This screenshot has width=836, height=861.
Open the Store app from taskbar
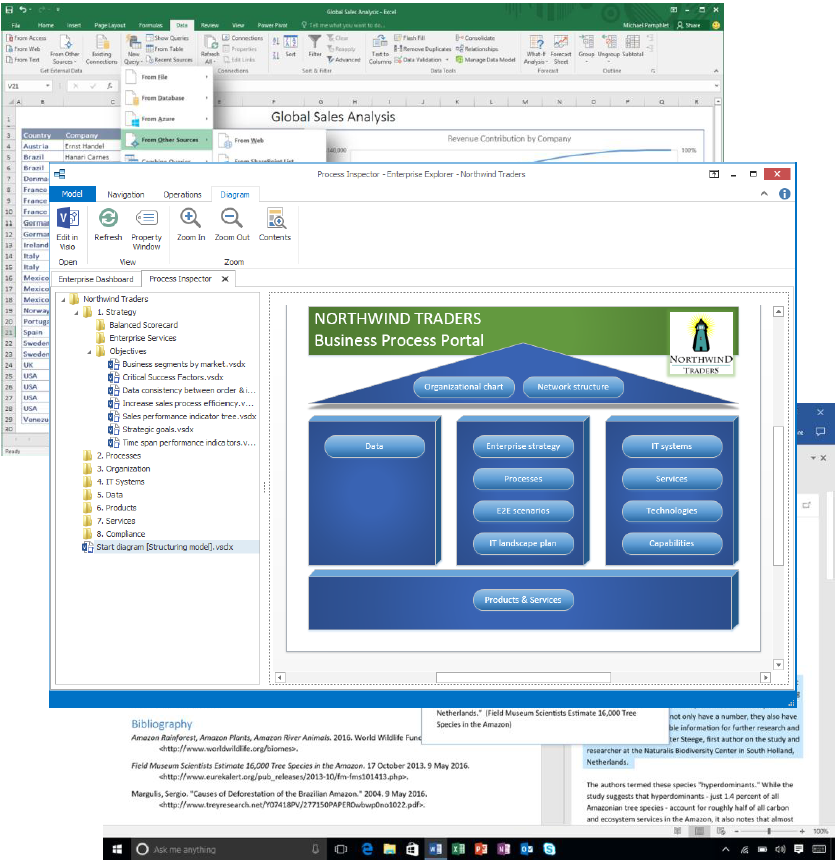tap(413, 849)
